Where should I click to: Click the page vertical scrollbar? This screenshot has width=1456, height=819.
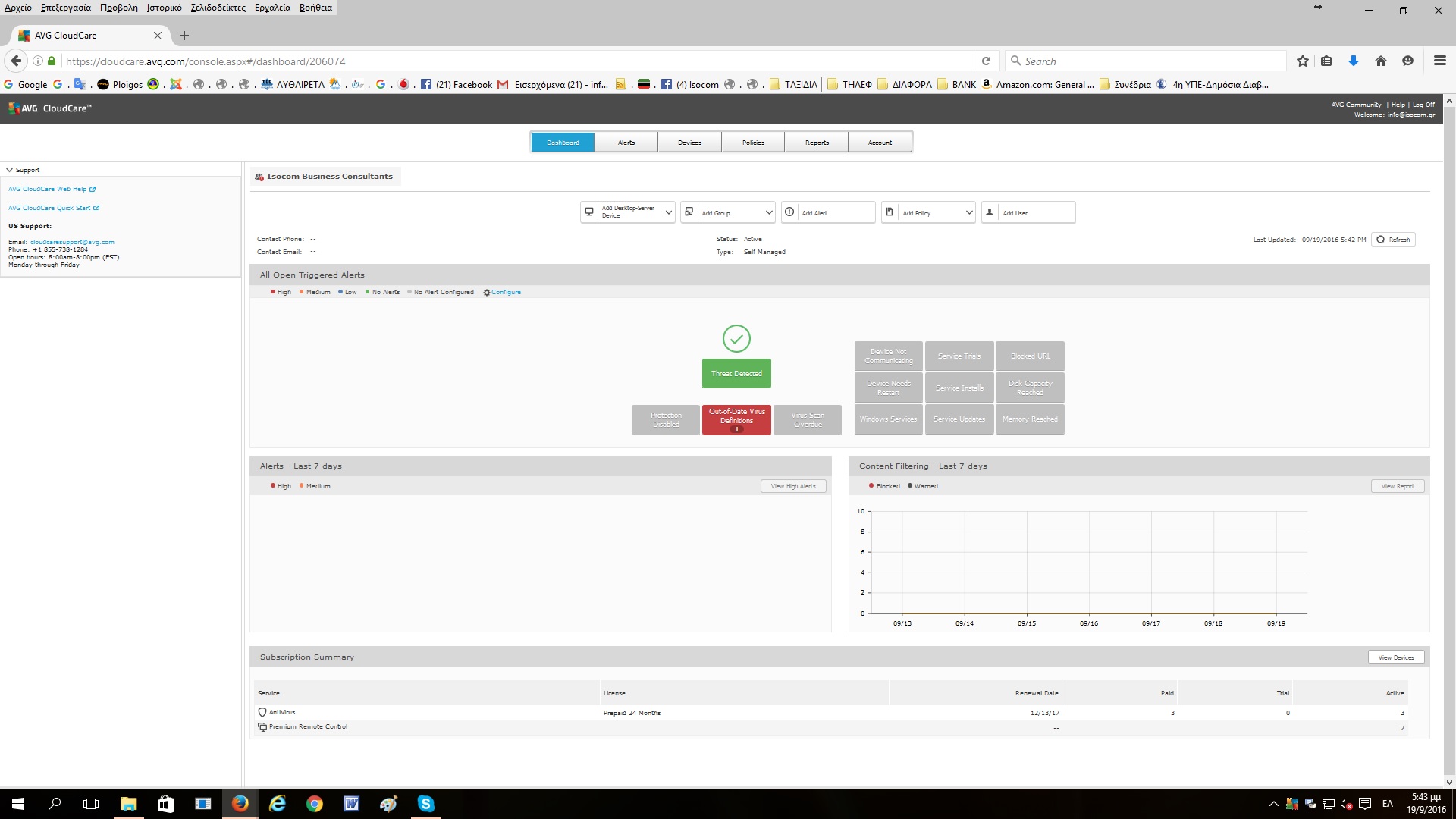pyautogui.click(x=1449, y=440)
